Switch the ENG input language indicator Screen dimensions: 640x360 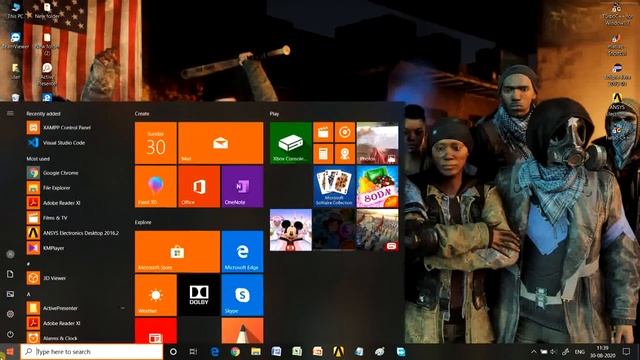pyautogui.click(x=580, y=351)
